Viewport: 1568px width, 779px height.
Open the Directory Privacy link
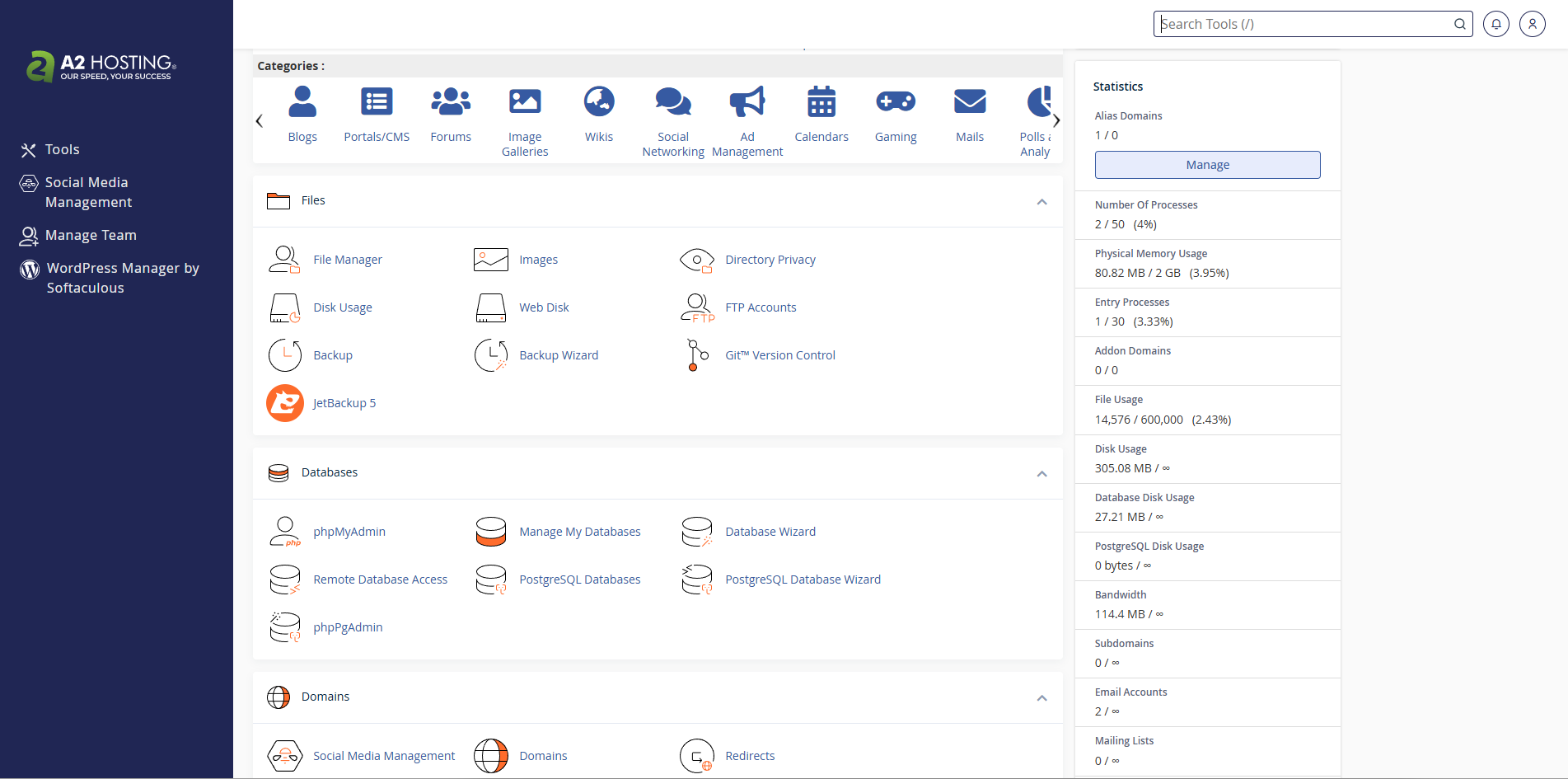pos(770,260)
